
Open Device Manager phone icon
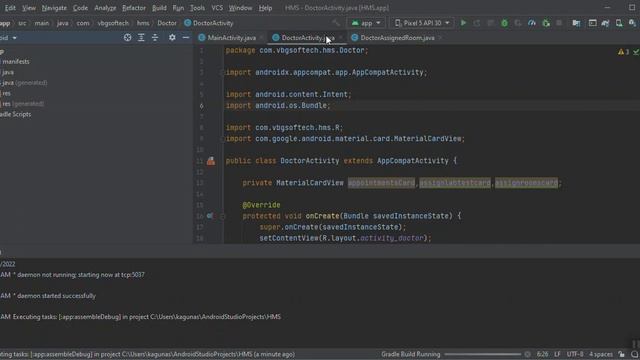[x=619, y=23]
